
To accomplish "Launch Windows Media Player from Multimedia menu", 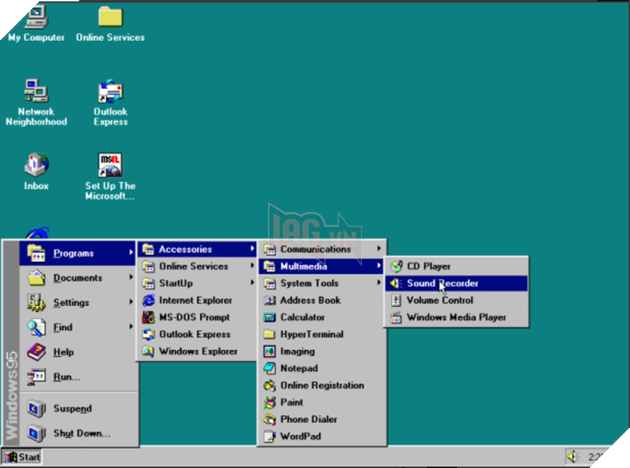I will (x=456, y=317).
